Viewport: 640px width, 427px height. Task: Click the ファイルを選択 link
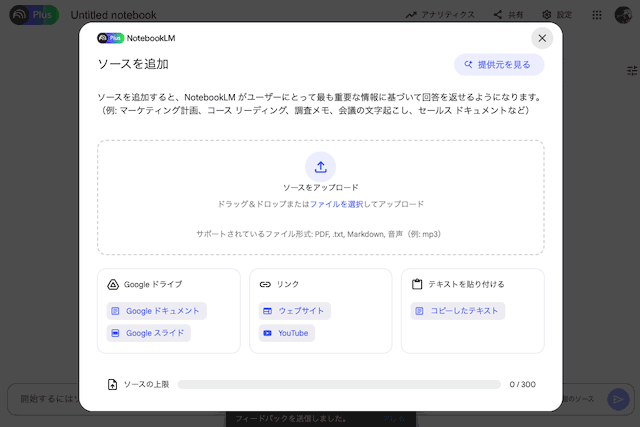(335, 204)
